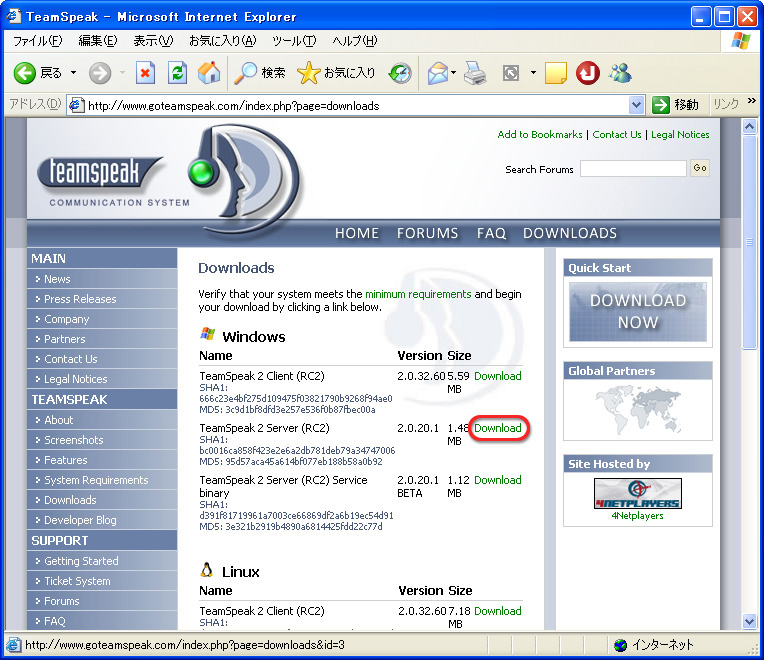Click the Linux penguin icon
This screenshot has height=660, width=764.
coord(207,570)
